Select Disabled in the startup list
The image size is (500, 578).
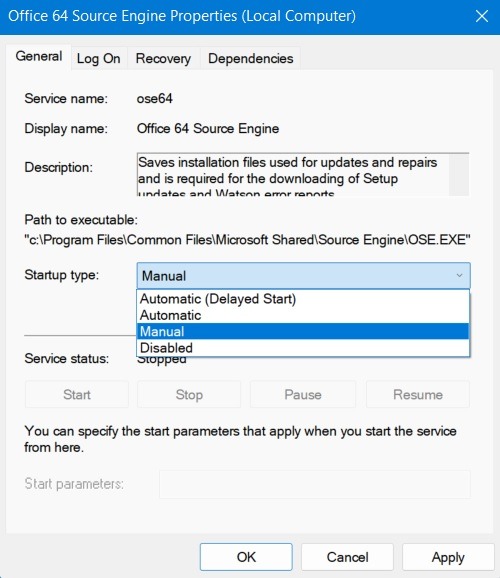tap(303, 348)
